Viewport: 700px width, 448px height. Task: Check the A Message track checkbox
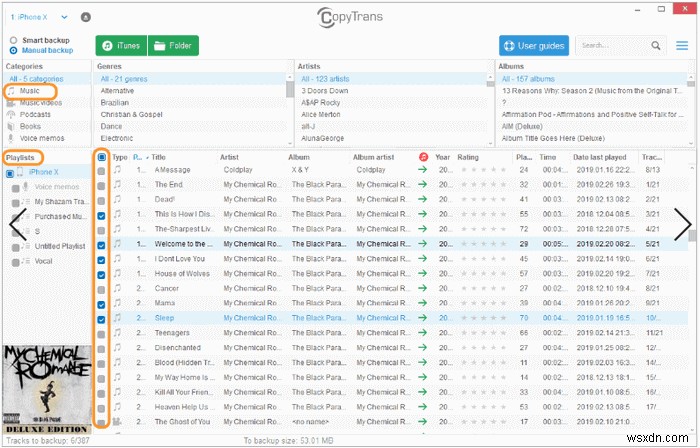coord(101,171)
